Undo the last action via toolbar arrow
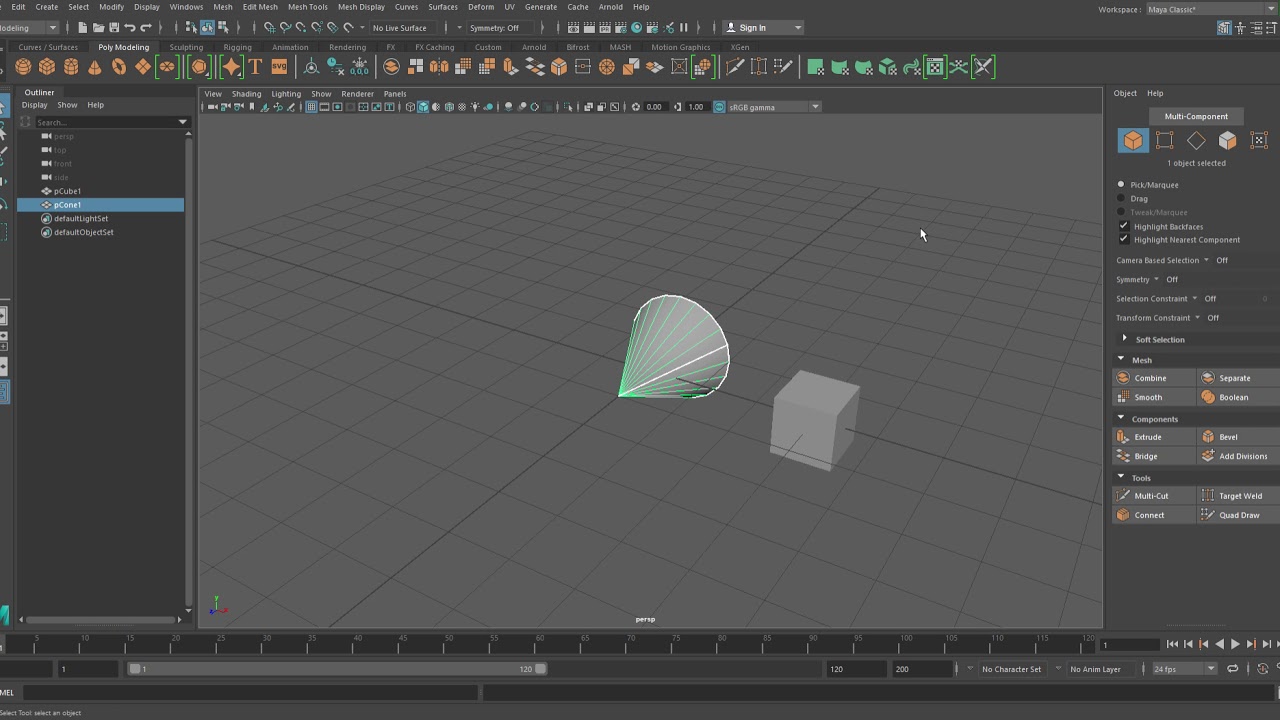1280x720 pixels. [x=130, y=27]
